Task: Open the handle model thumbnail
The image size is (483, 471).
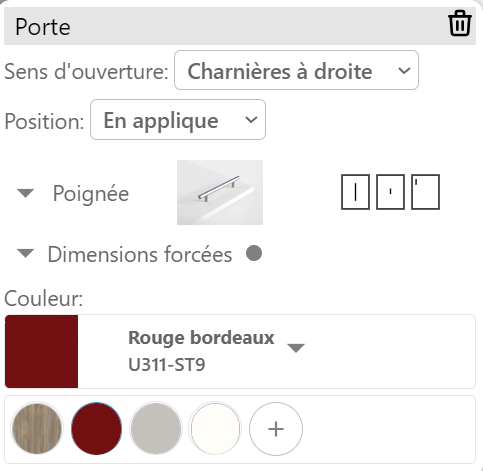Action: (x=220, y=192)
